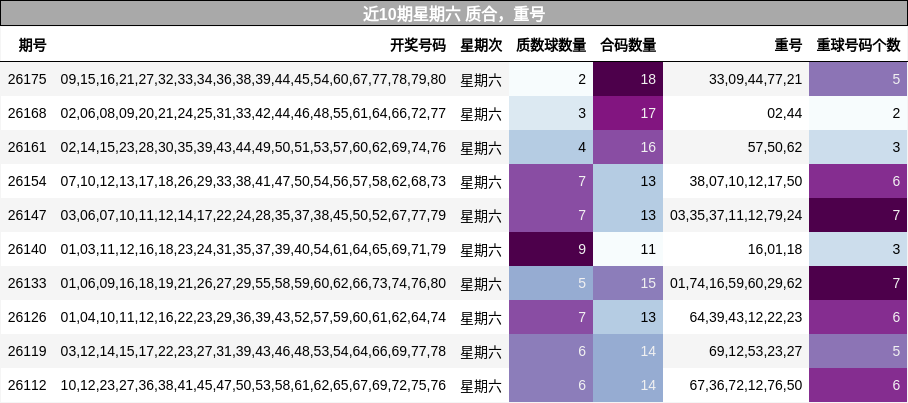Click prime count cell 9 in row 26140
The image size is (908, 403).
(x=551, y=250)
